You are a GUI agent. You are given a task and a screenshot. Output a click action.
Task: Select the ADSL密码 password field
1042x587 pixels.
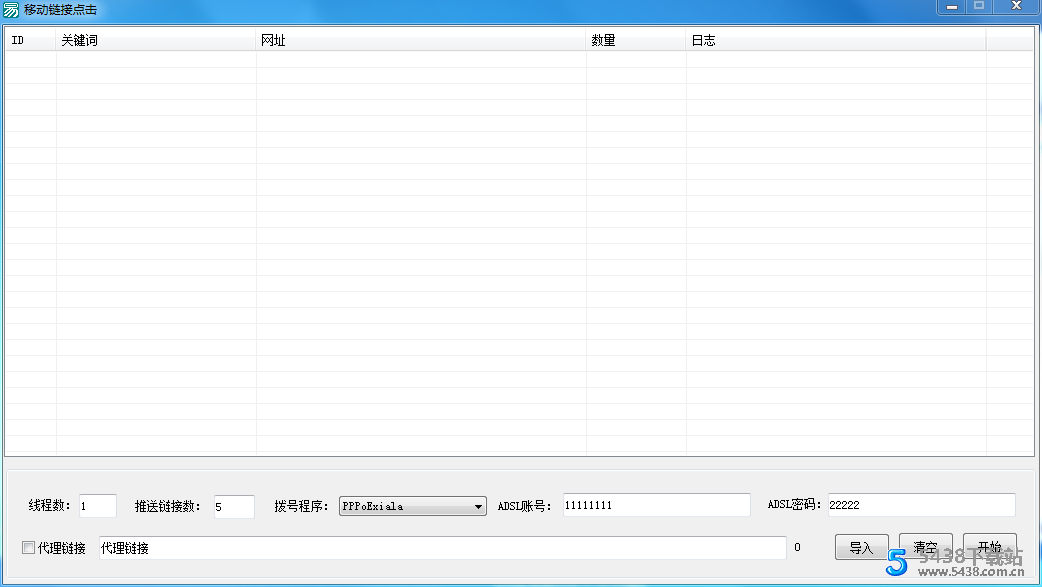pyautogui.click(x=920, y=504)
